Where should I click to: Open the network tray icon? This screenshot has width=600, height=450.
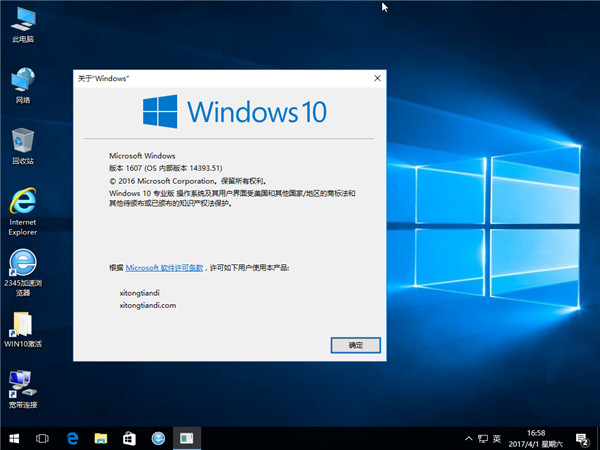483,439
